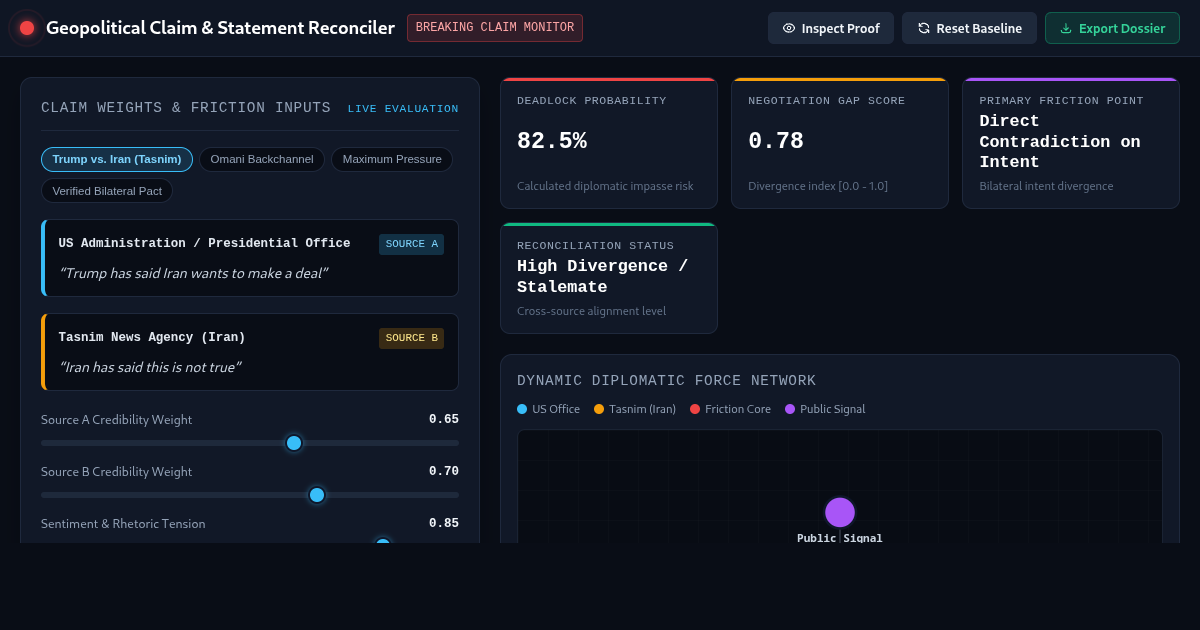The width and height of the screenshot is (1200, 630).
Task: Click the Source A Credibility Weight slider handle
Action: coord(294,443)
